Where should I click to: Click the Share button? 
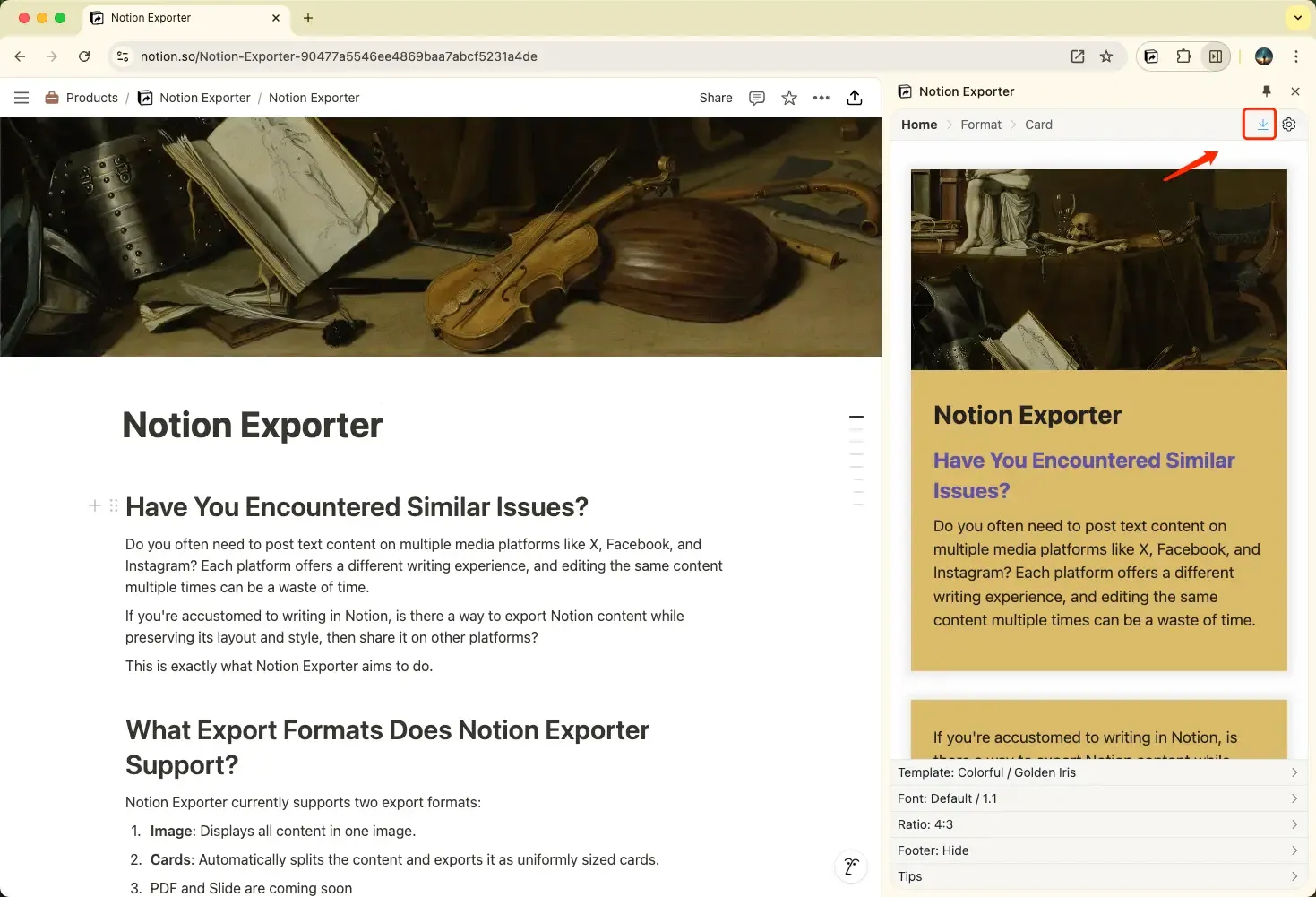point(715,98)
